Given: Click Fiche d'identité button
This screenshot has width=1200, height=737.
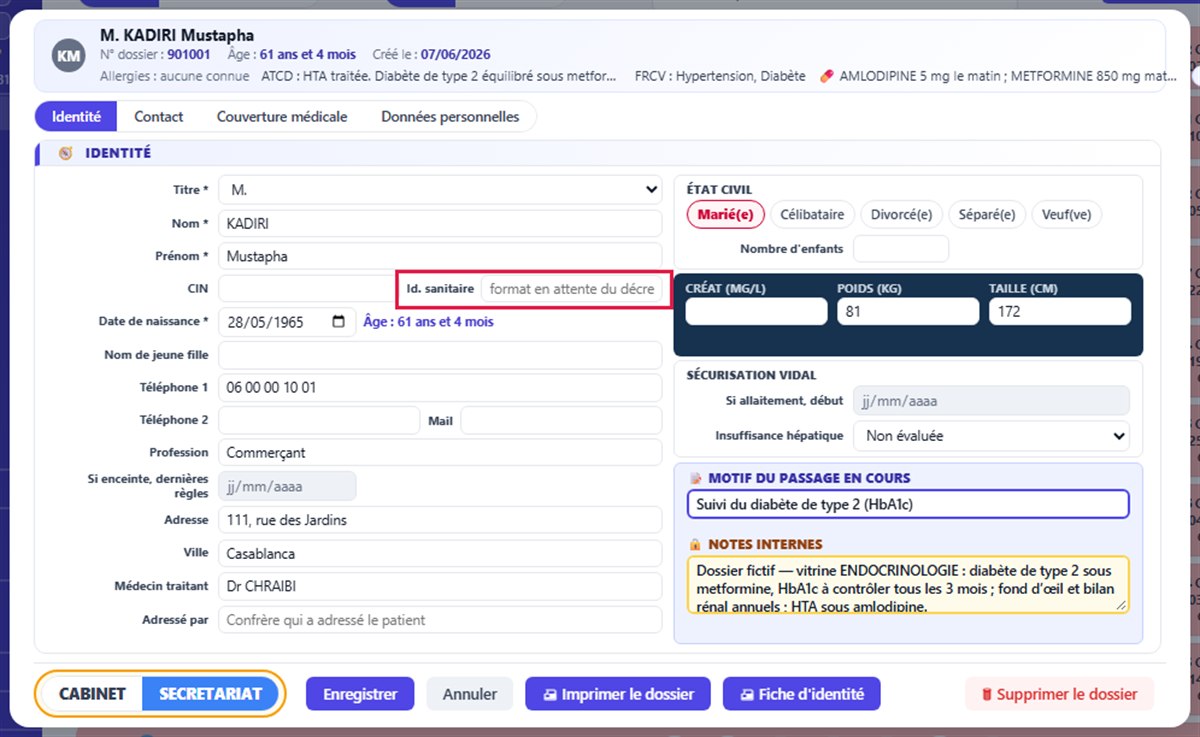Looking at the screenshot, I should (x=801, y=694).
